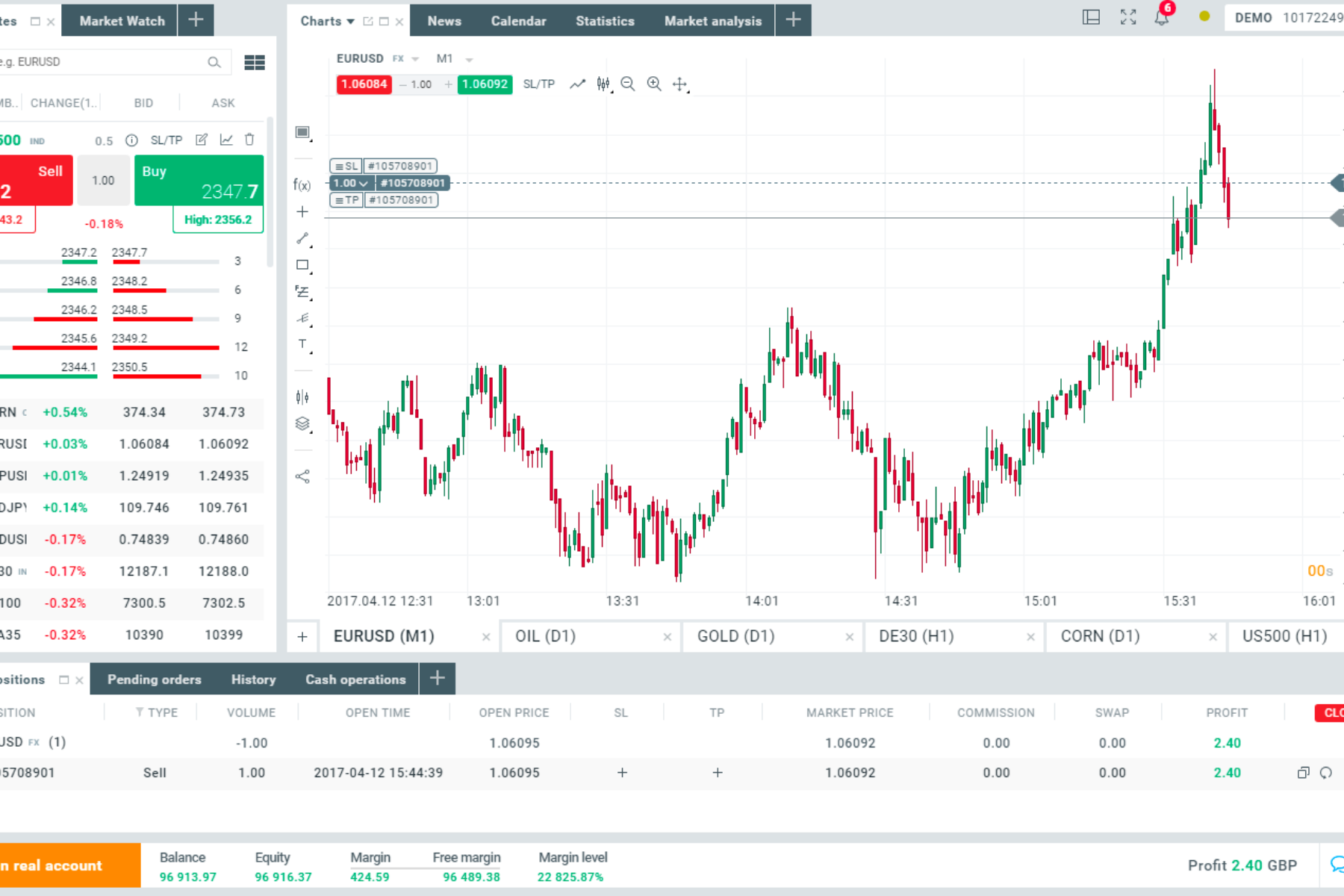Expand the 1.00 volume dropdown on order line

coord(350,183)
